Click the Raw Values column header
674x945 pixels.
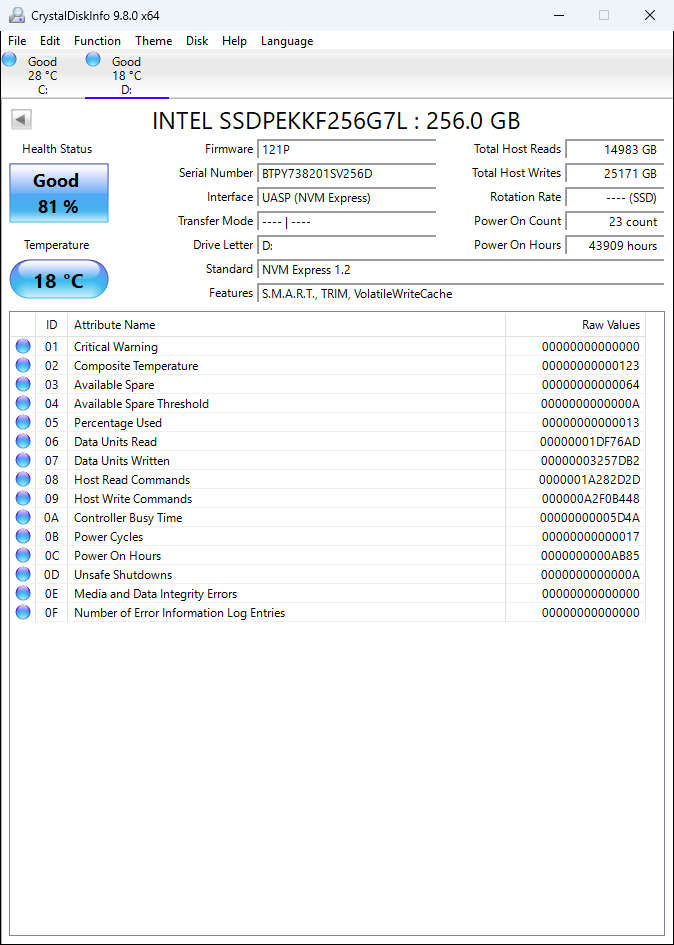[575, 325]
